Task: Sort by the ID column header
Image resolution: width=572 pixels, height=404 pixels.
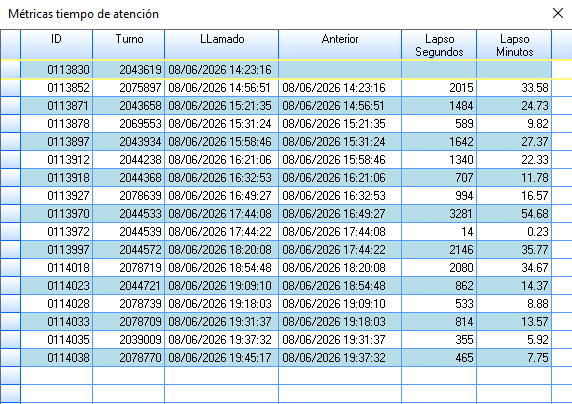Action: point(57,45)
